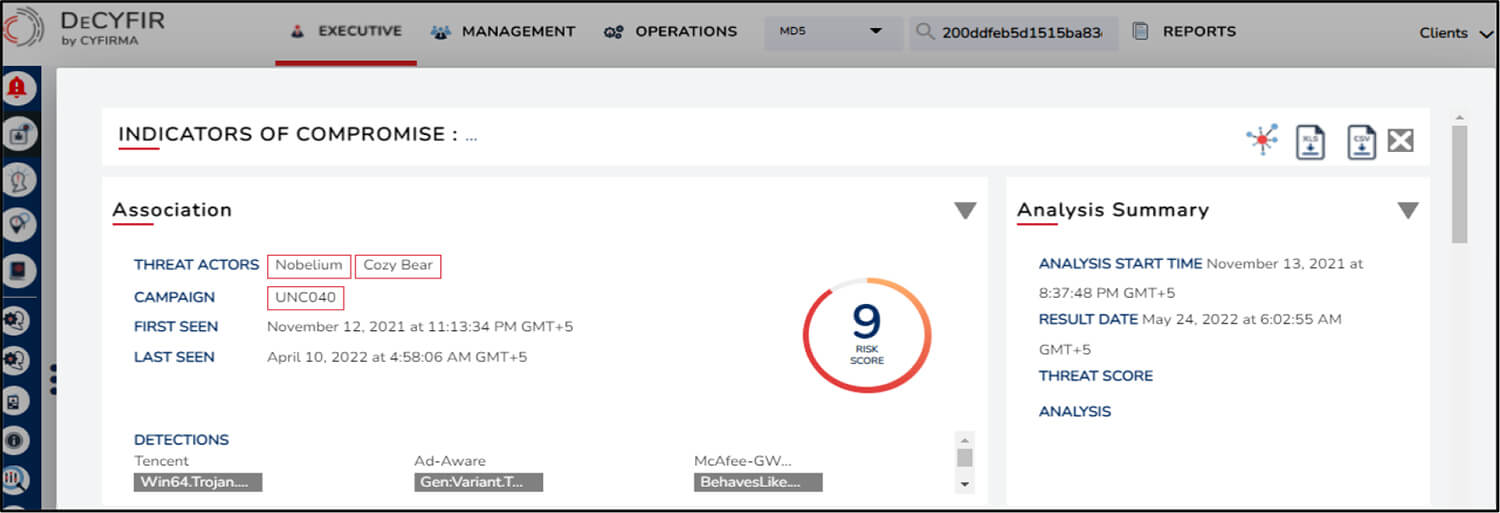
Task: Close the Indicators of Compromise panel
Action: 1401,141
